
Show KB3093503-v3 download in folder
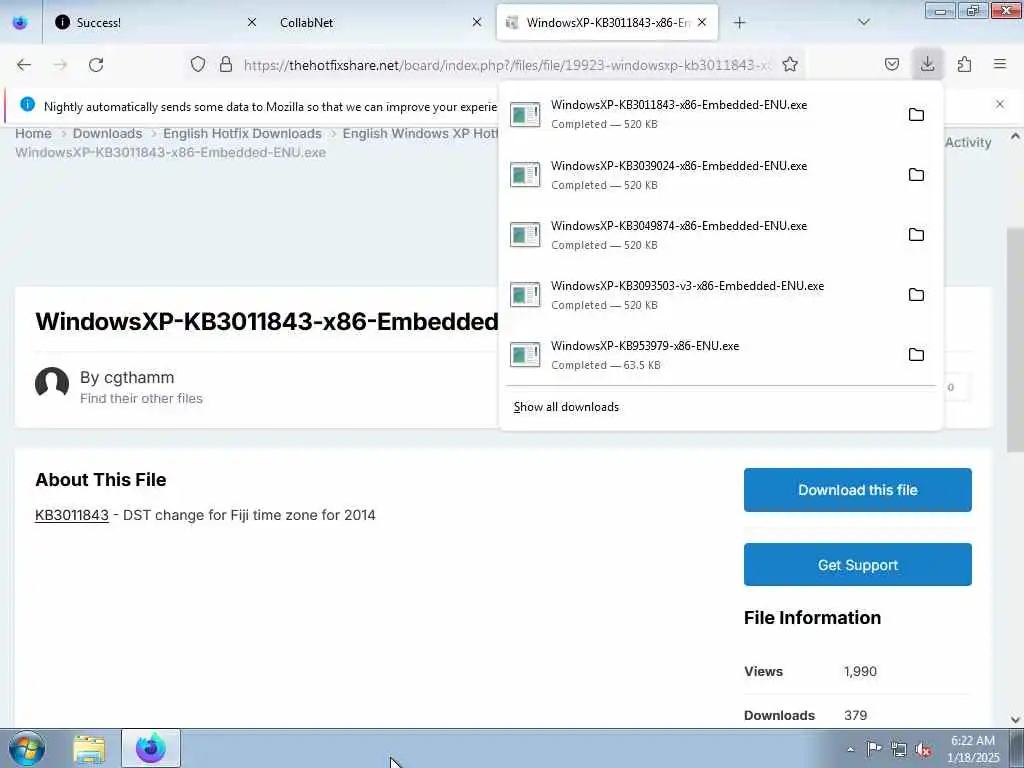click(916, 295)
